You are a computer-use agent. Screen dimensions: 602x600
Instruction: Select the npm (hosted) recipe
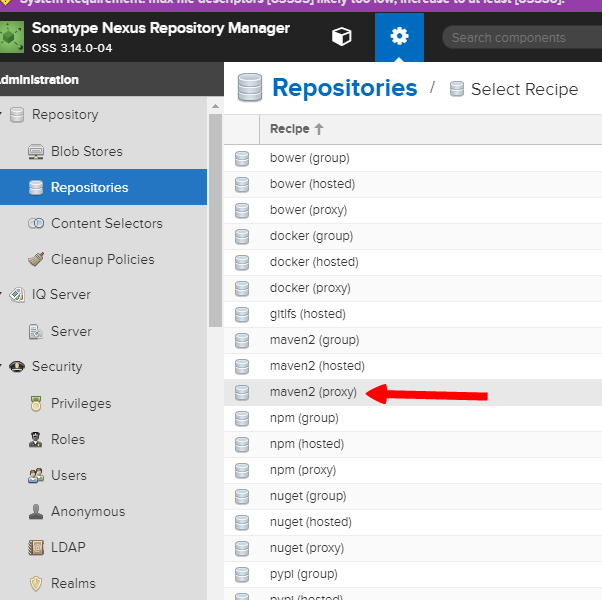(413, 445)
